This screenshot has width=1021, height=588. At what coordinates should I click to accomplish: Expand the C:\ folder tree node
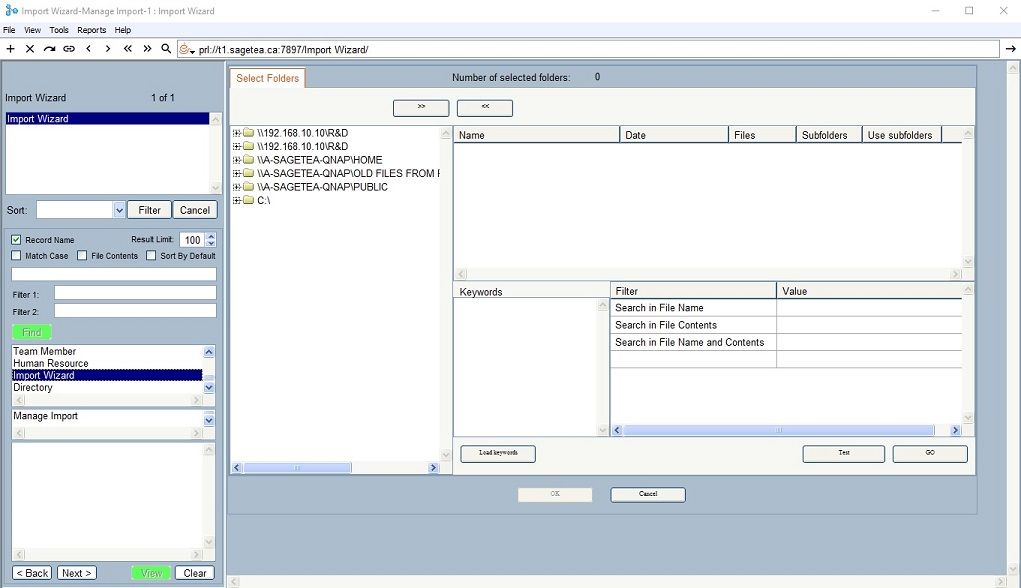pos(236,201)
